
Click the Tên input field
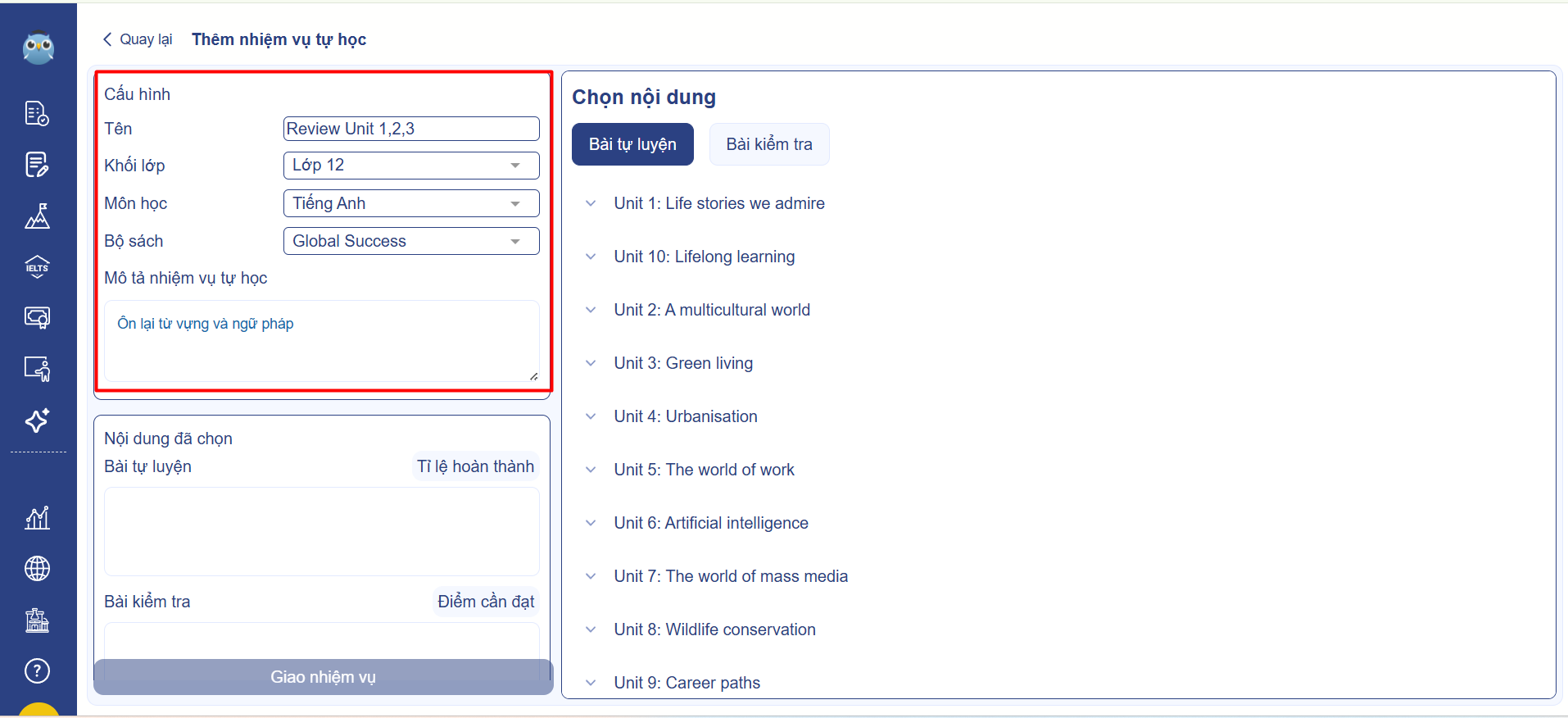pos(410,129)
